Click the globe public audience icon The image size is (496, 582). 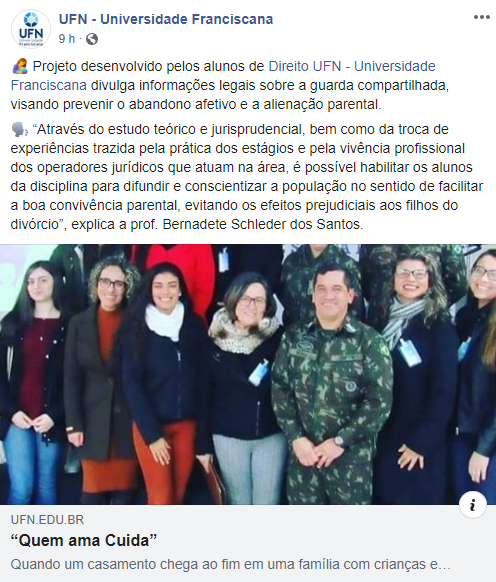(92, 39)
